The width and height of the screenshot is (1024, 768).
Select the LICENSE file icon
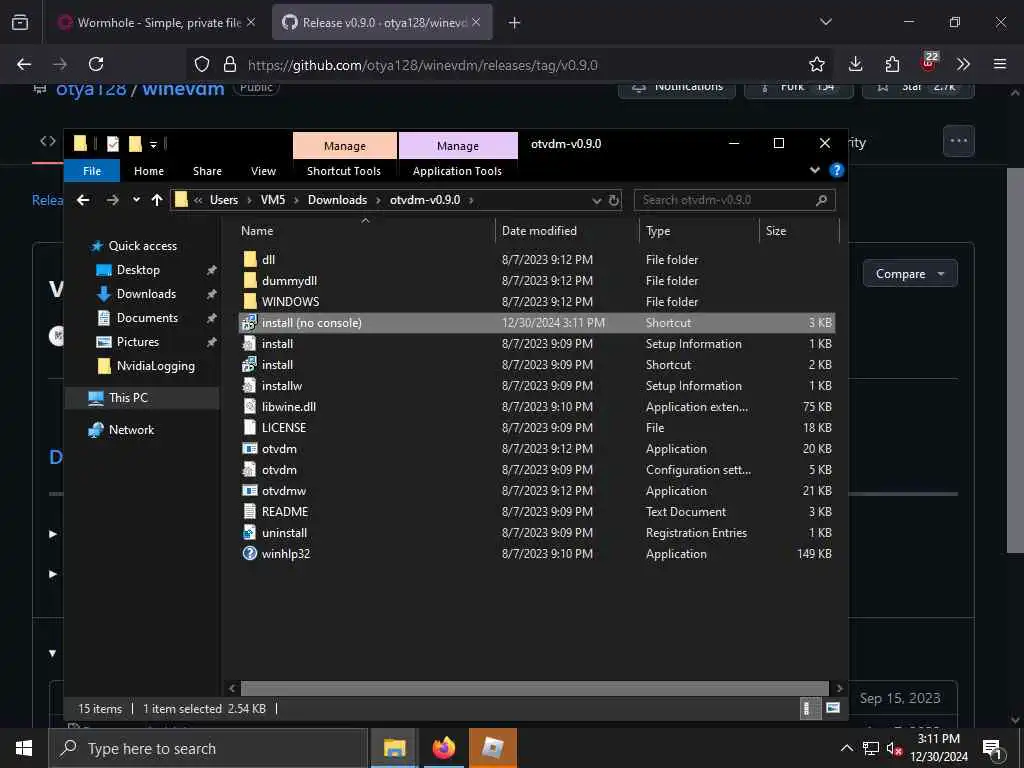pyautogui.click(x=249, y=427)
